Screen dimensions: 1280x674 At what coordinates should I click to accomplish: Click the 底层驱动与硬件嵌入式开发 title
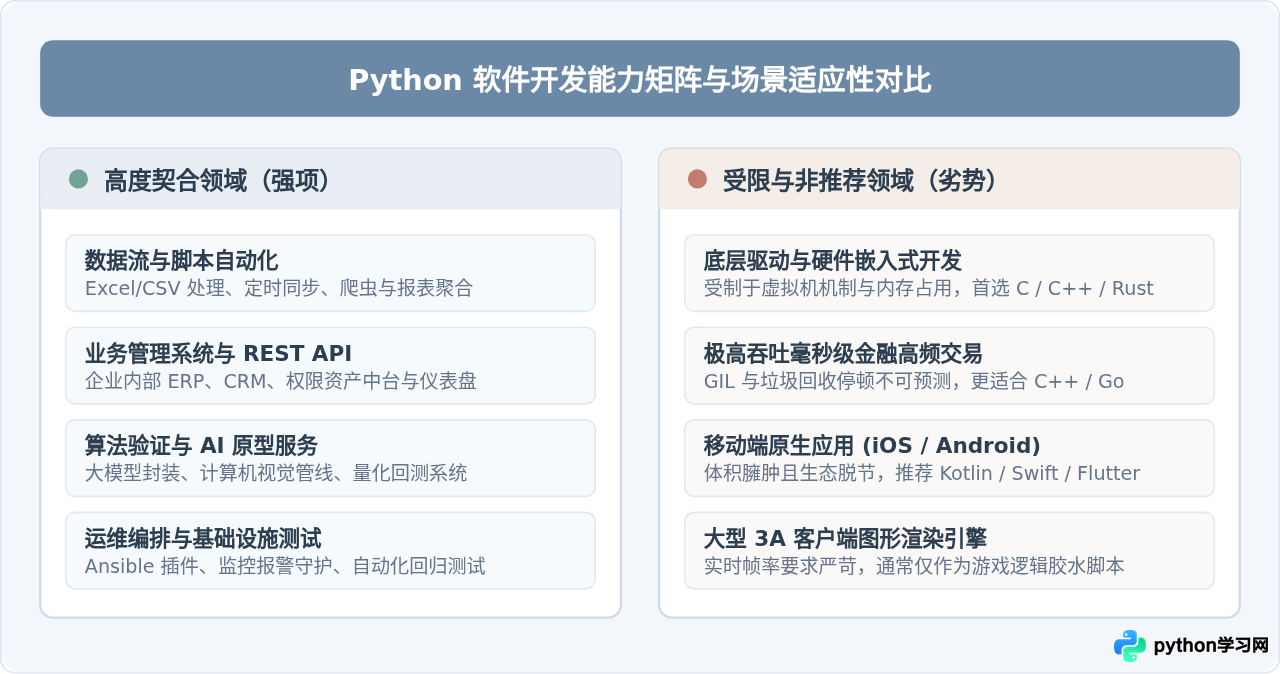[x=833, y=261]
